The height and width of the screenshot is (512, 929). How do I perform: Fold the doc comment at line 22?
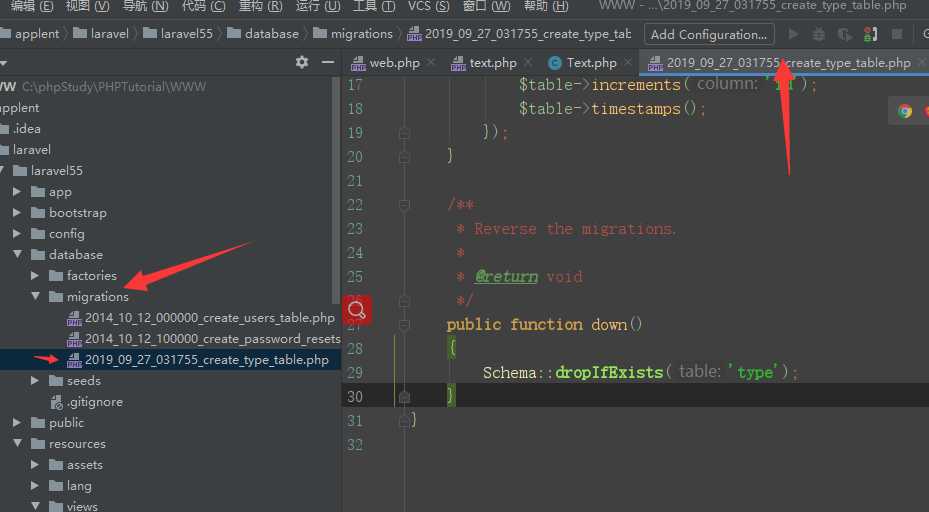[x=404, y=205]
